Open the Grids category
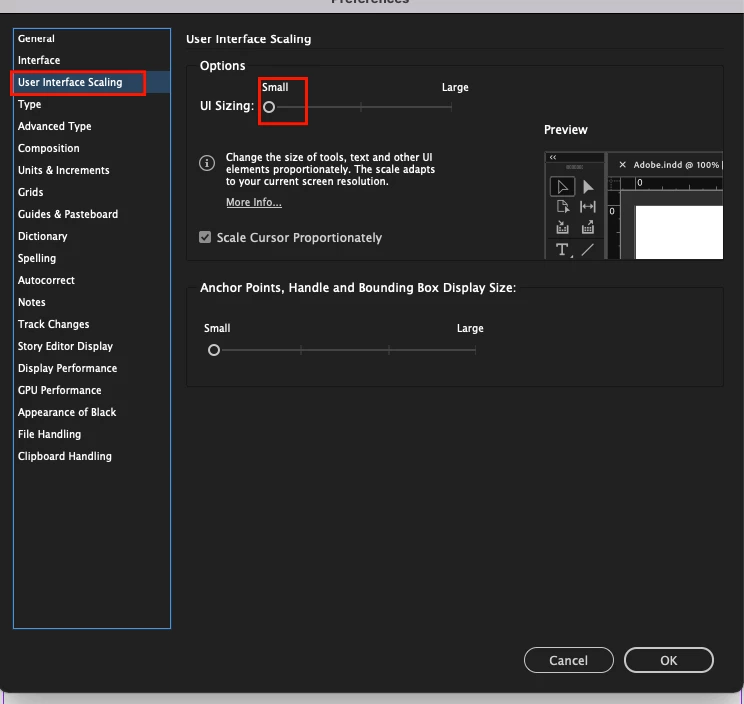744x704 pixels. pos(92,192)
